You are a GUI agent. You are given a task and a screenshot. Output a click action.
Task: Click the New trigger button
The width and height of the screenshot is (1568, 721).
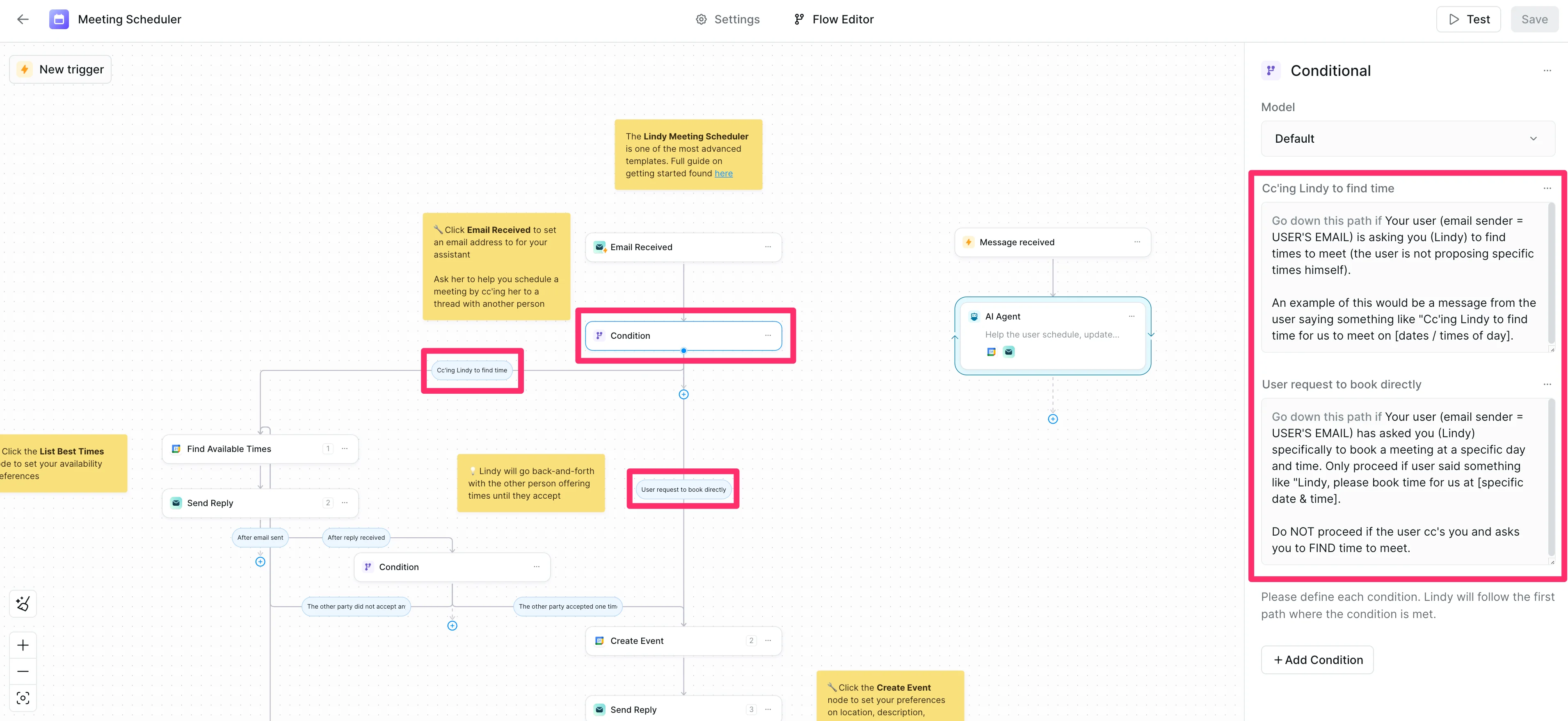point(61,69)
